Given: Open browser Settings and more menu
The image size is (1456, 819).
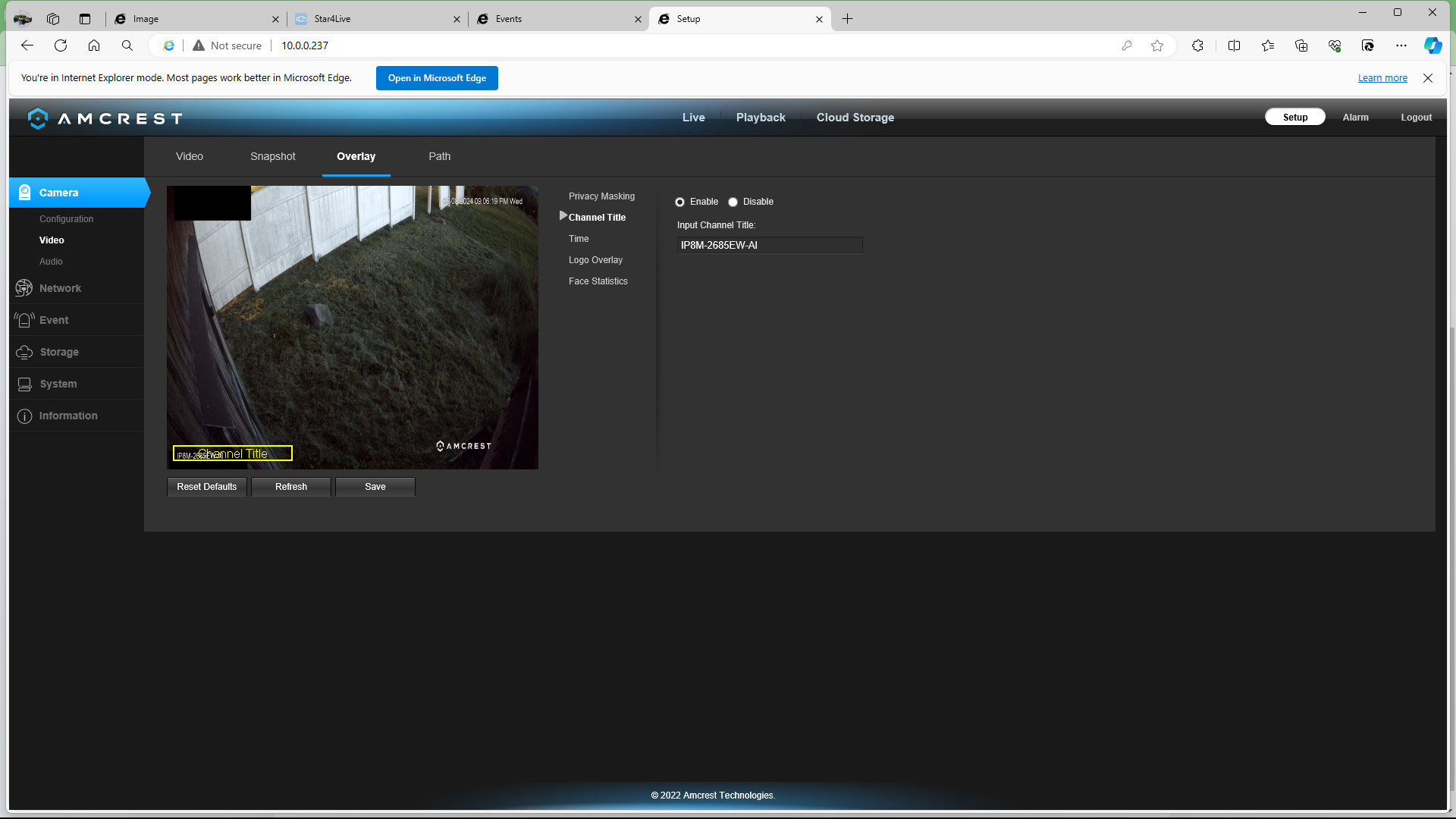Looking at the screenshot, I should tap(1401, 45).
